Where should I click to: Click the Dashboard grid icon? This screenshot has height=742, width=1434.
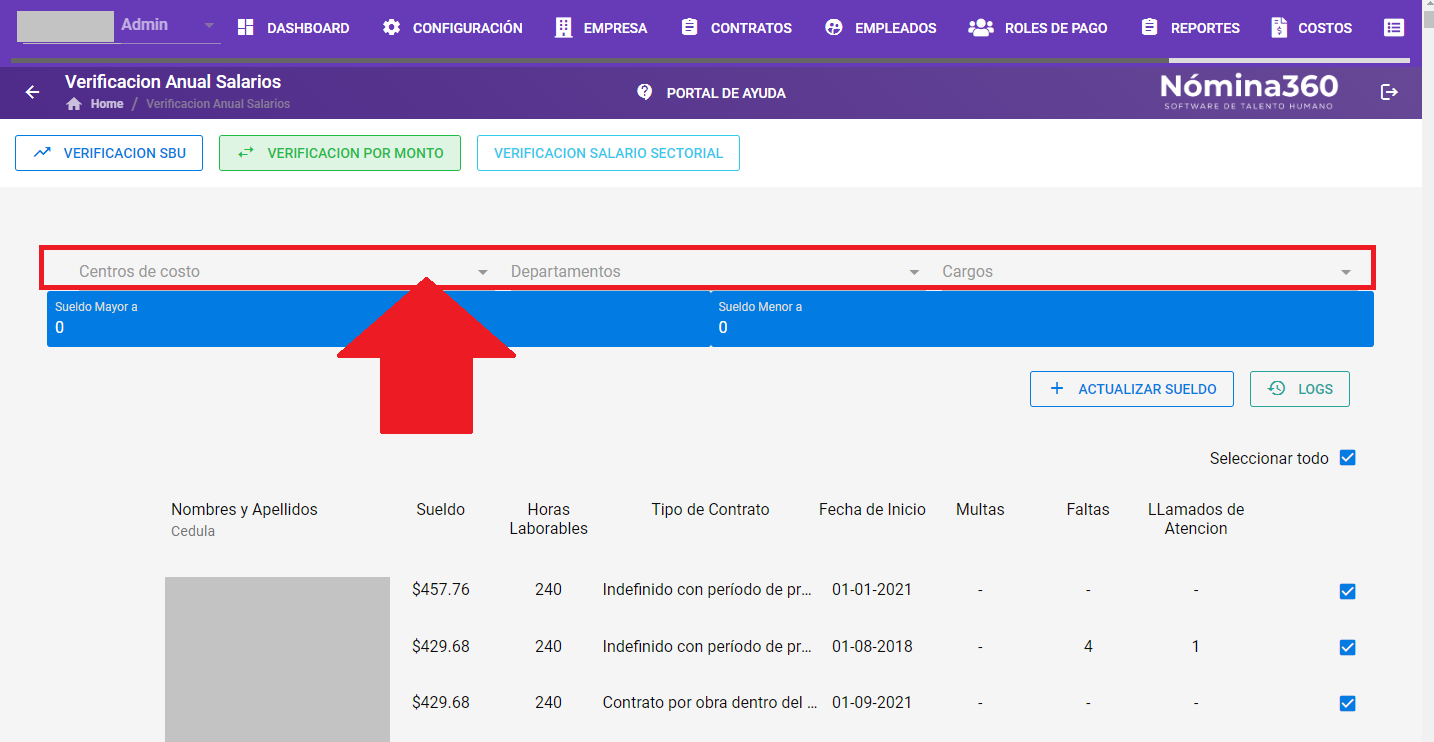tap(246, 28)
